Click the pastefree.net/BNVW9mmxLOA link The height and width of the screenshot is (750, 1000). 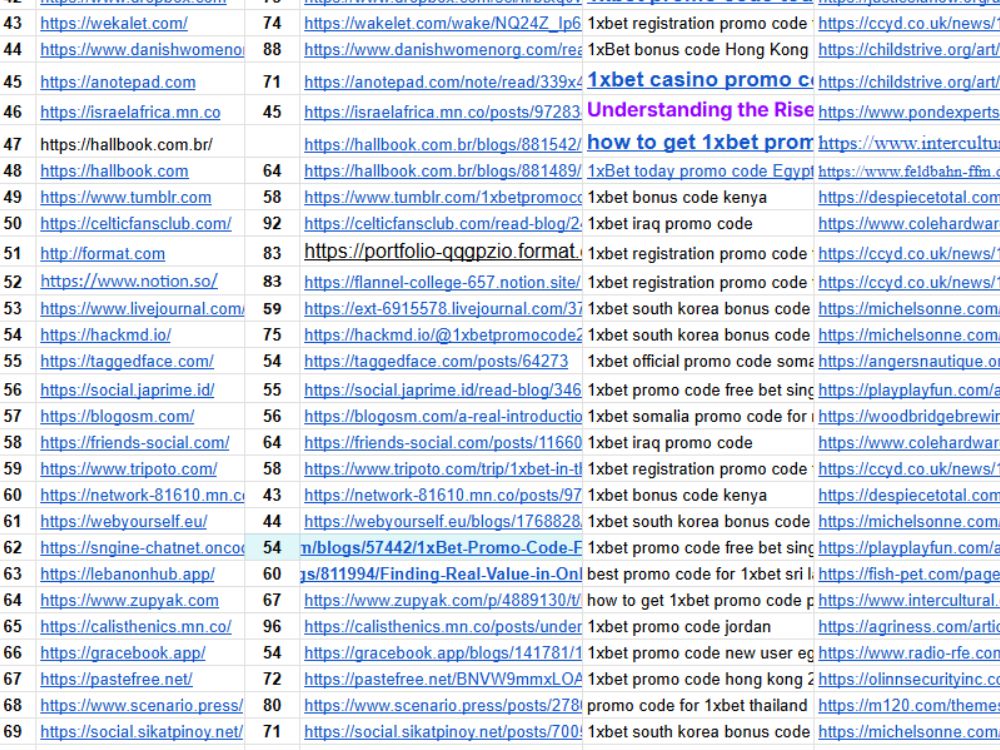coord(443,679)
